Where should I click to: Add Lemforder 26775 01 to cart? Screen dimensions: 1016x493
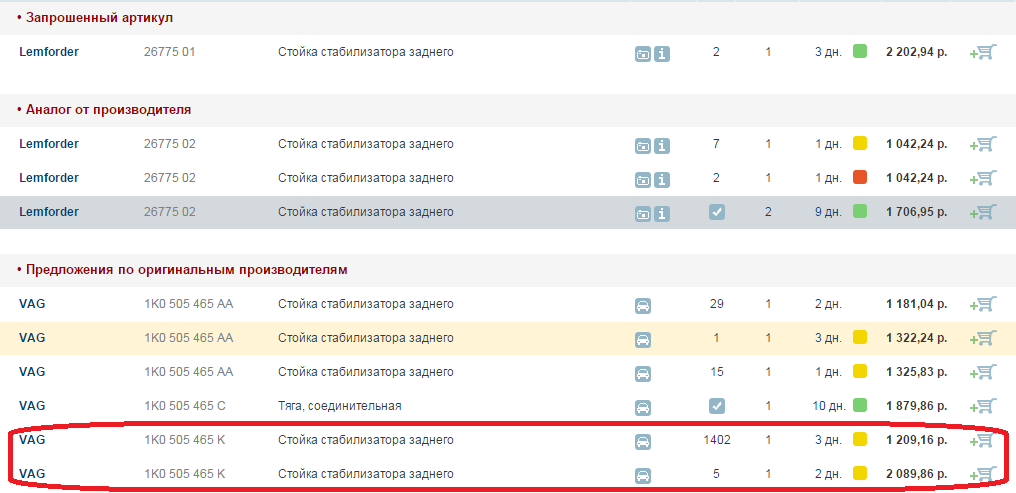pyautogui.click(x=982, y=53)
